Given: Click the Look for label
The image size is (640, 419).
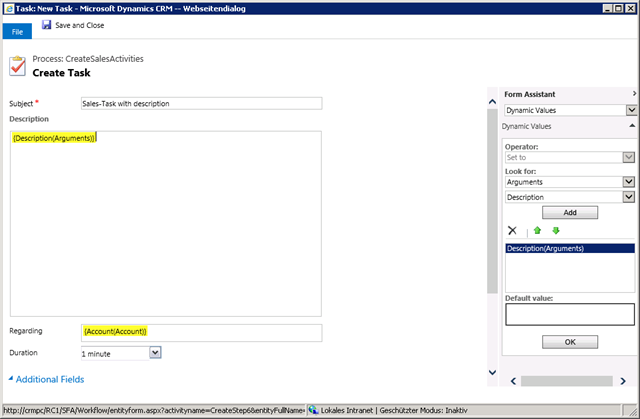Looking at the screenshot, I should pos(520,171).
